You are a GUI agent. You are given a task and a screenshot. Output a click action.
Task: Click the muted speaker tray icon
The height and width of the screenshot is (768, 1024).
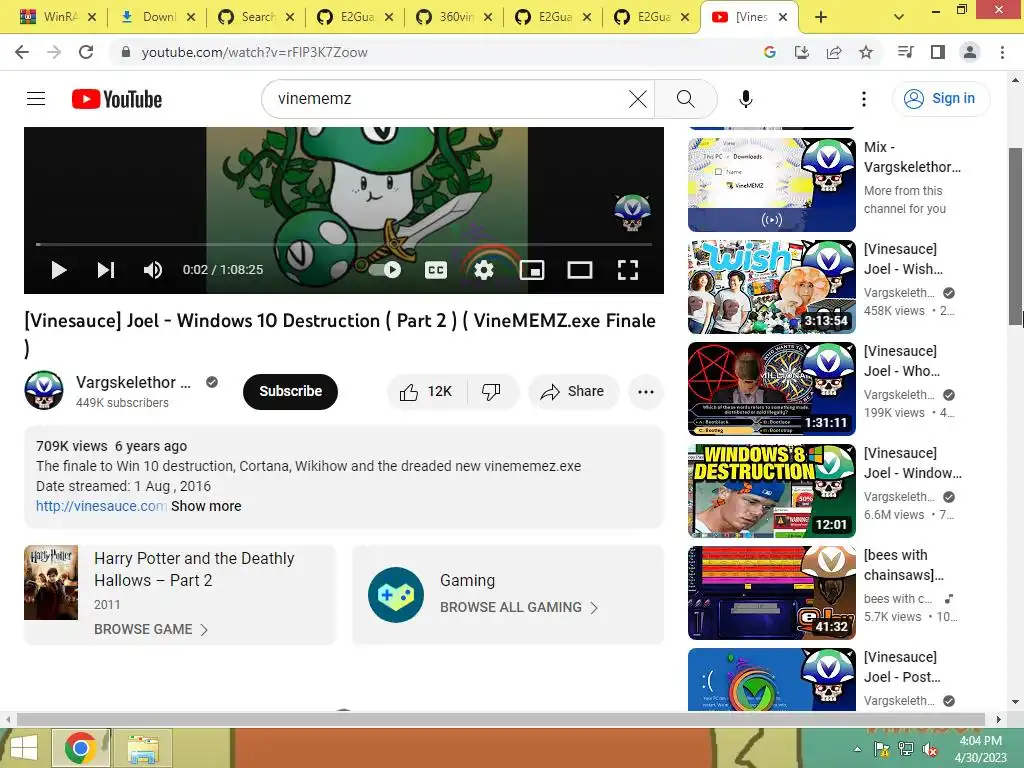pos(930,749)
